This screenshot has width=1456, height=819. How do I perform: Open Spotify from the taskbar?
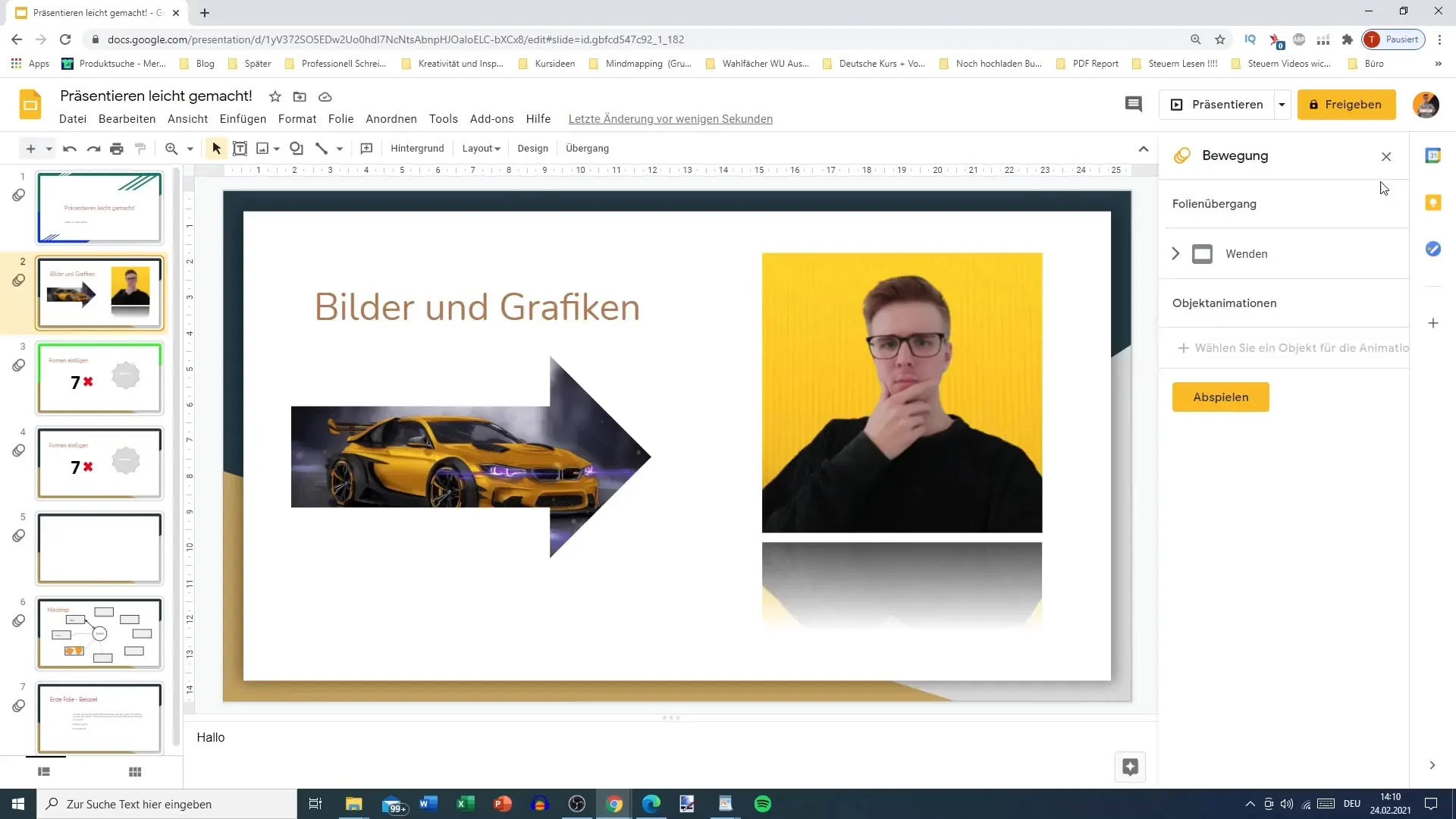tap(763, 804)
